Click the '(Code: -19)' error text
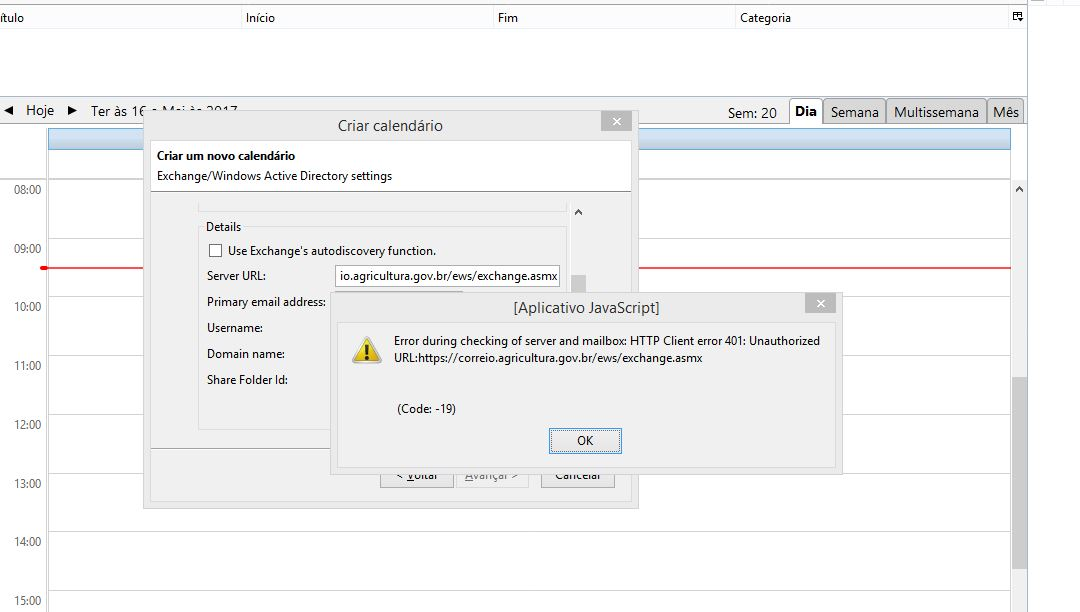This screenshot has height=612, width=1080. (x=426, y=409)
